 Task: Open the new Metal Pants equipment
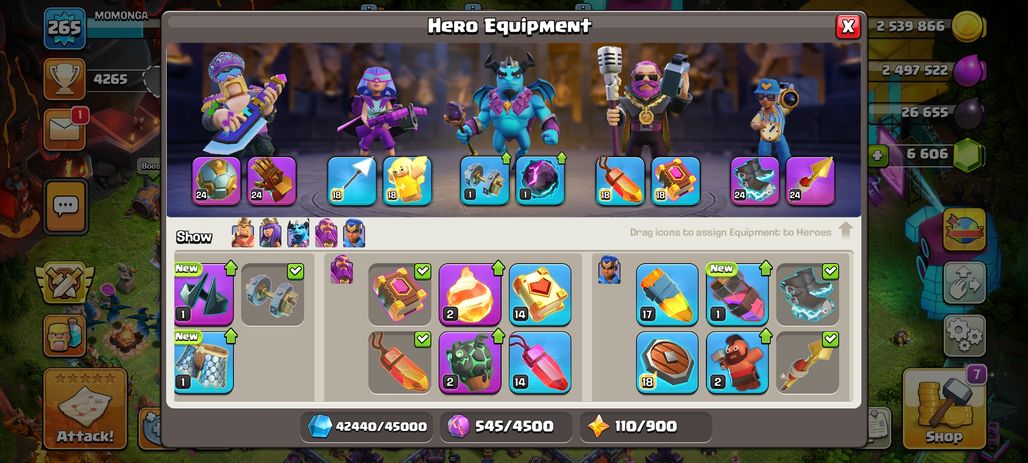(204, 362)
